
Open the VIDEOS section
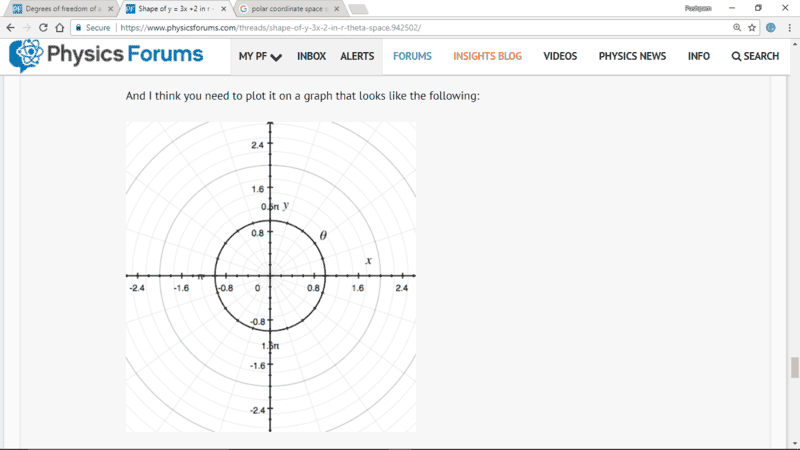click(560, 56)
